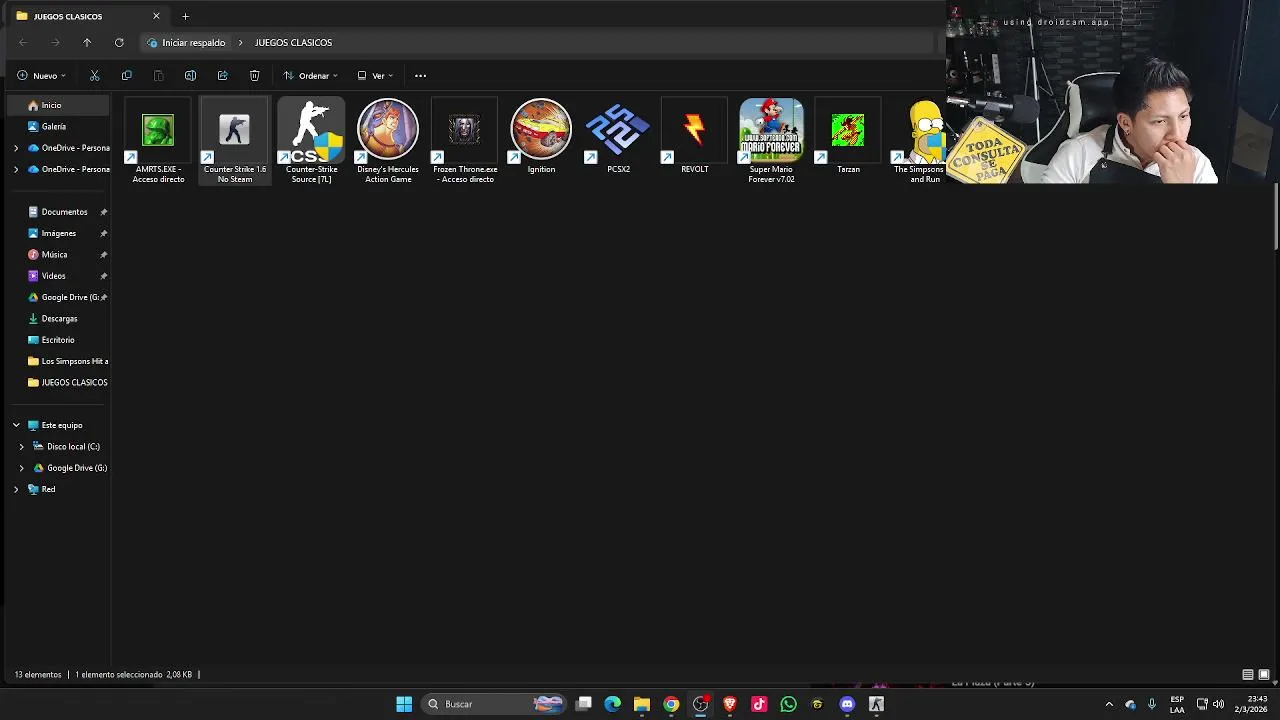The height and width of the screenshot is (720, 1280).
Task: Click the Delete trash icon
Action: tap(254, 76)
